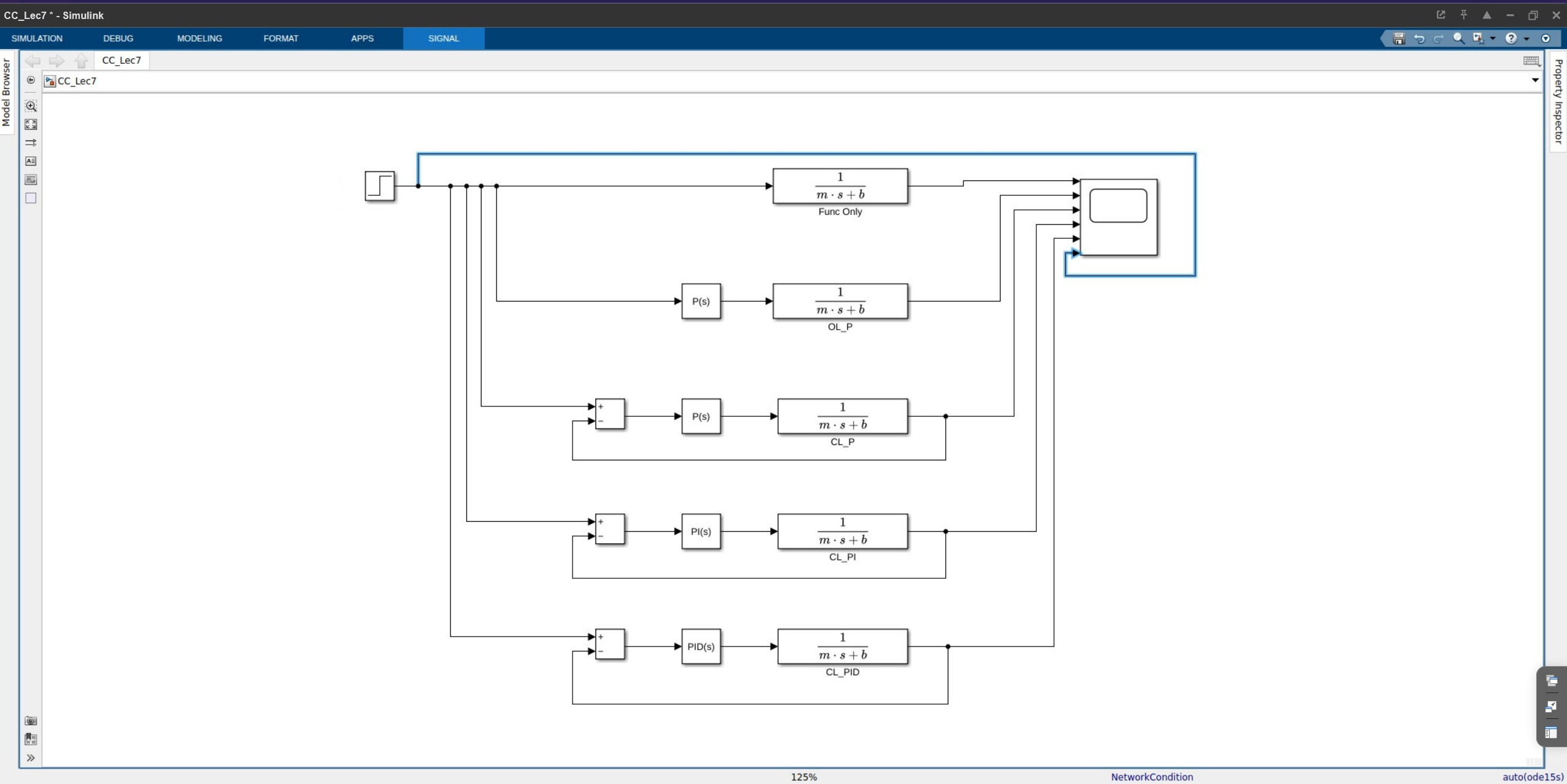1567x784 pixels.
Task: Select the Scope block
Action: tap(1119, 217)
